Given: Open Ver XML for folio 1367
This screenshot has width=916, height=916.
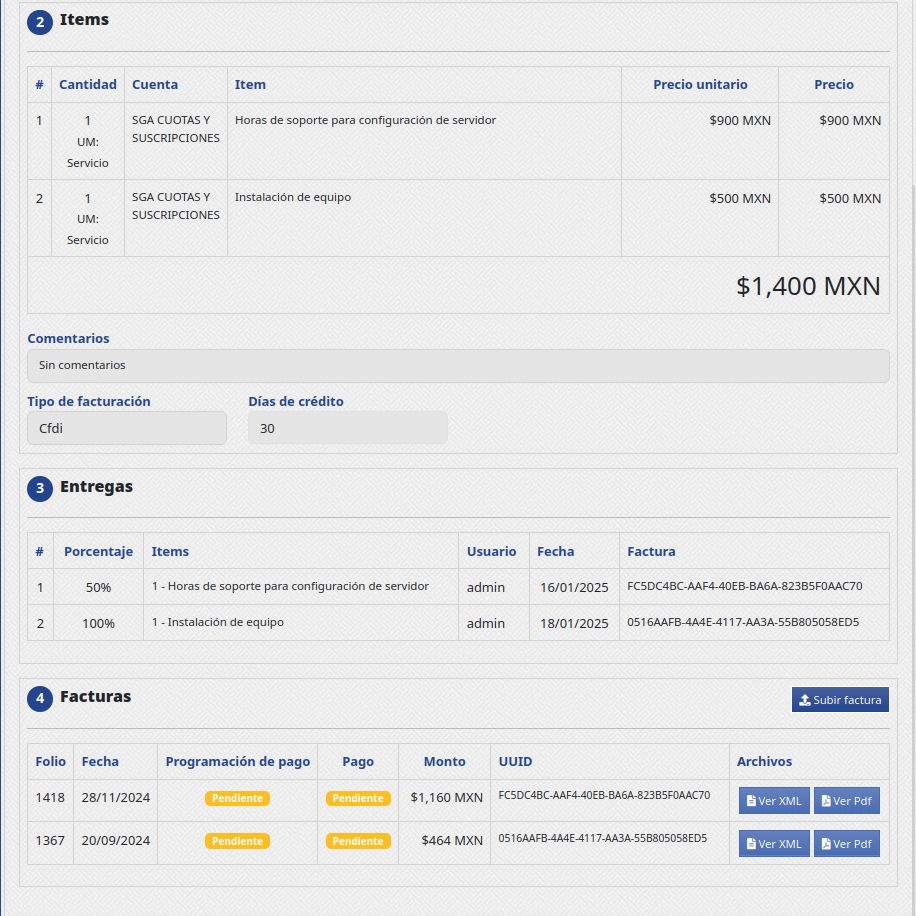Looking at the screenshot, I should tap(774, 844).
